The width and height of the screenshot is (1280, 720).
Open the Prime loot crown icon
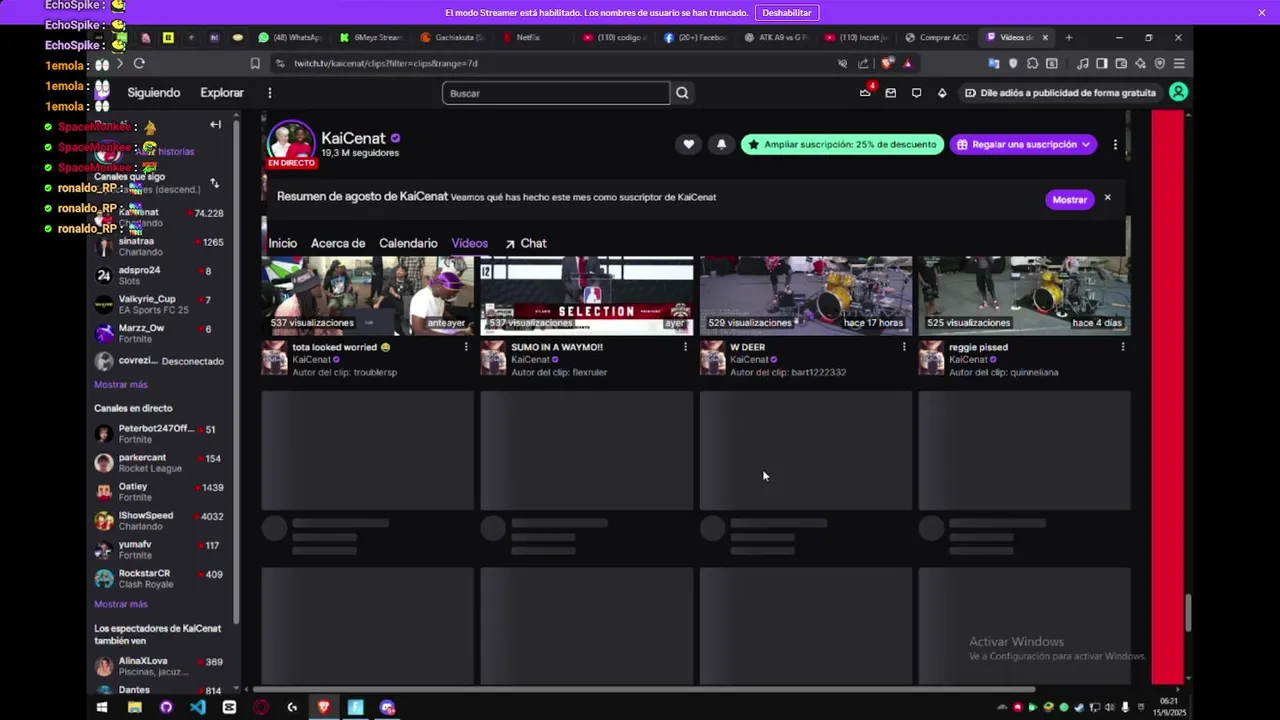coord(865,93)
